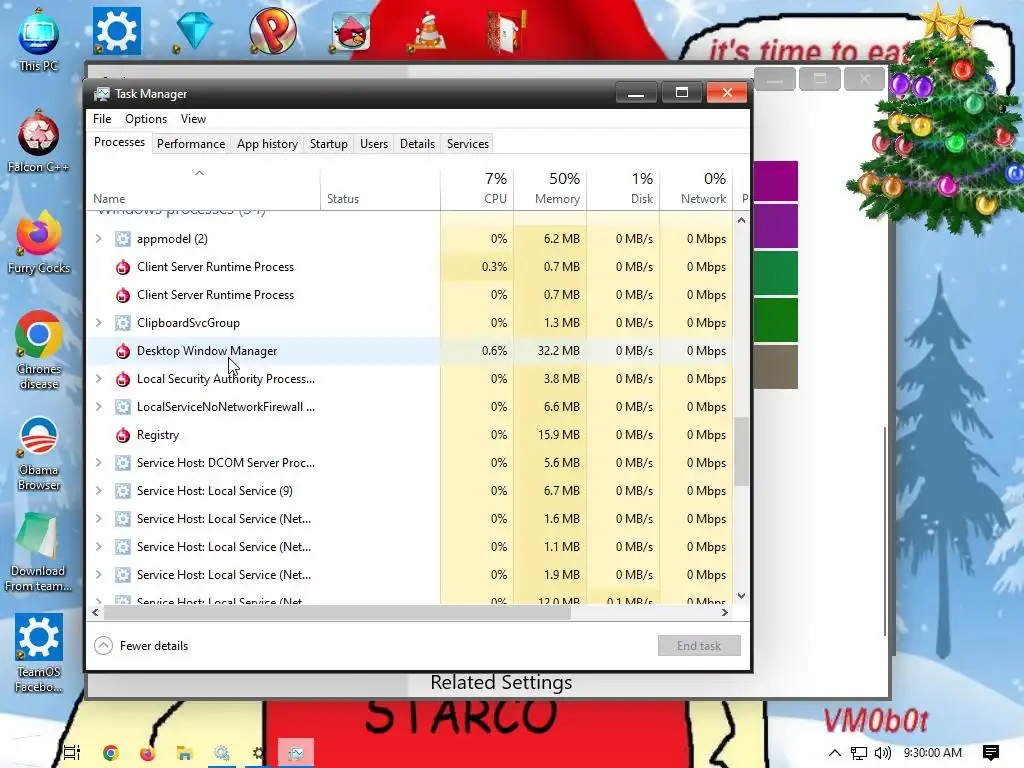Expand the appmodel (2) process group
This screenshot has height=768, width=1024.
(99, 239)
